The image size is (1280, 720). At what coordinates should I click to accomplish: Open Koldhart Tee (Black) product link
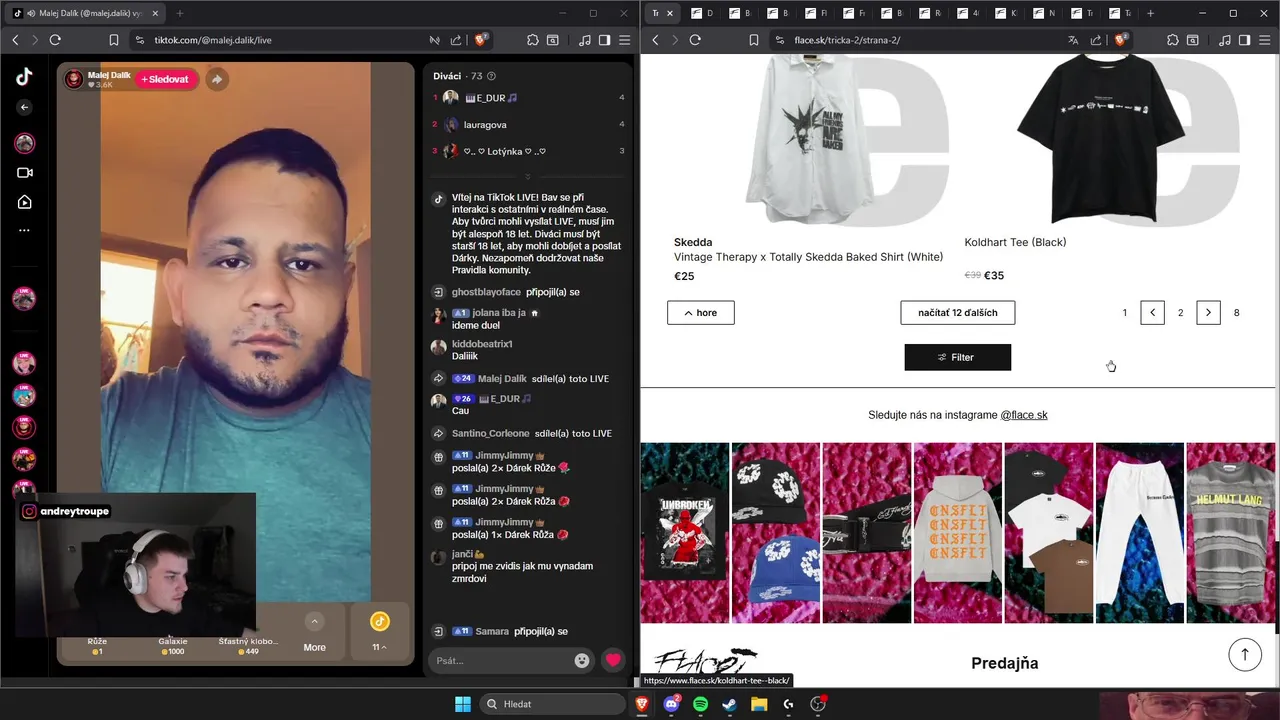[x=1015, y=242]
